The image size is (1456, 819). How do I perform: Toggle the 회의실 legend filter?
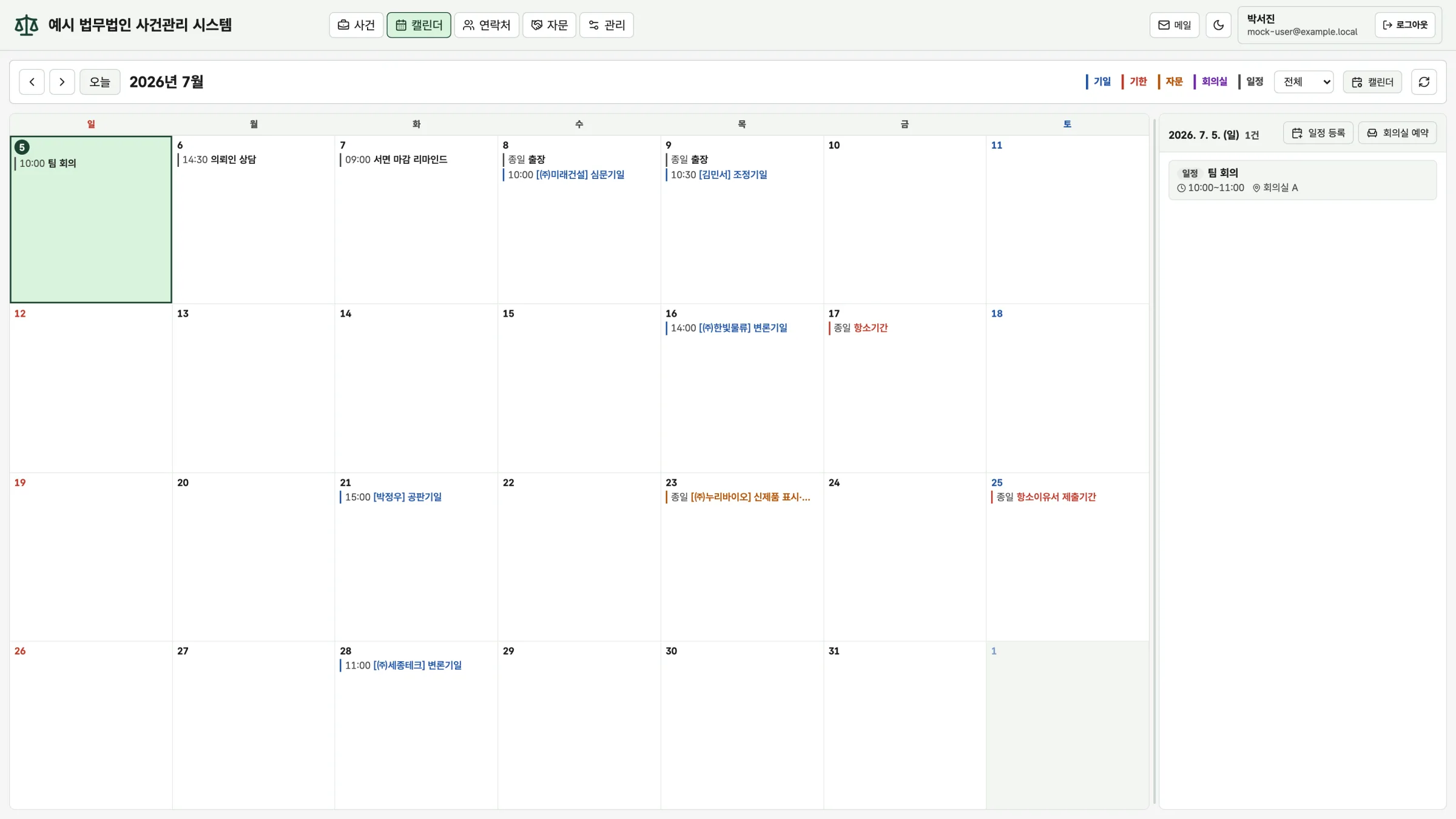click(1210, 82)
